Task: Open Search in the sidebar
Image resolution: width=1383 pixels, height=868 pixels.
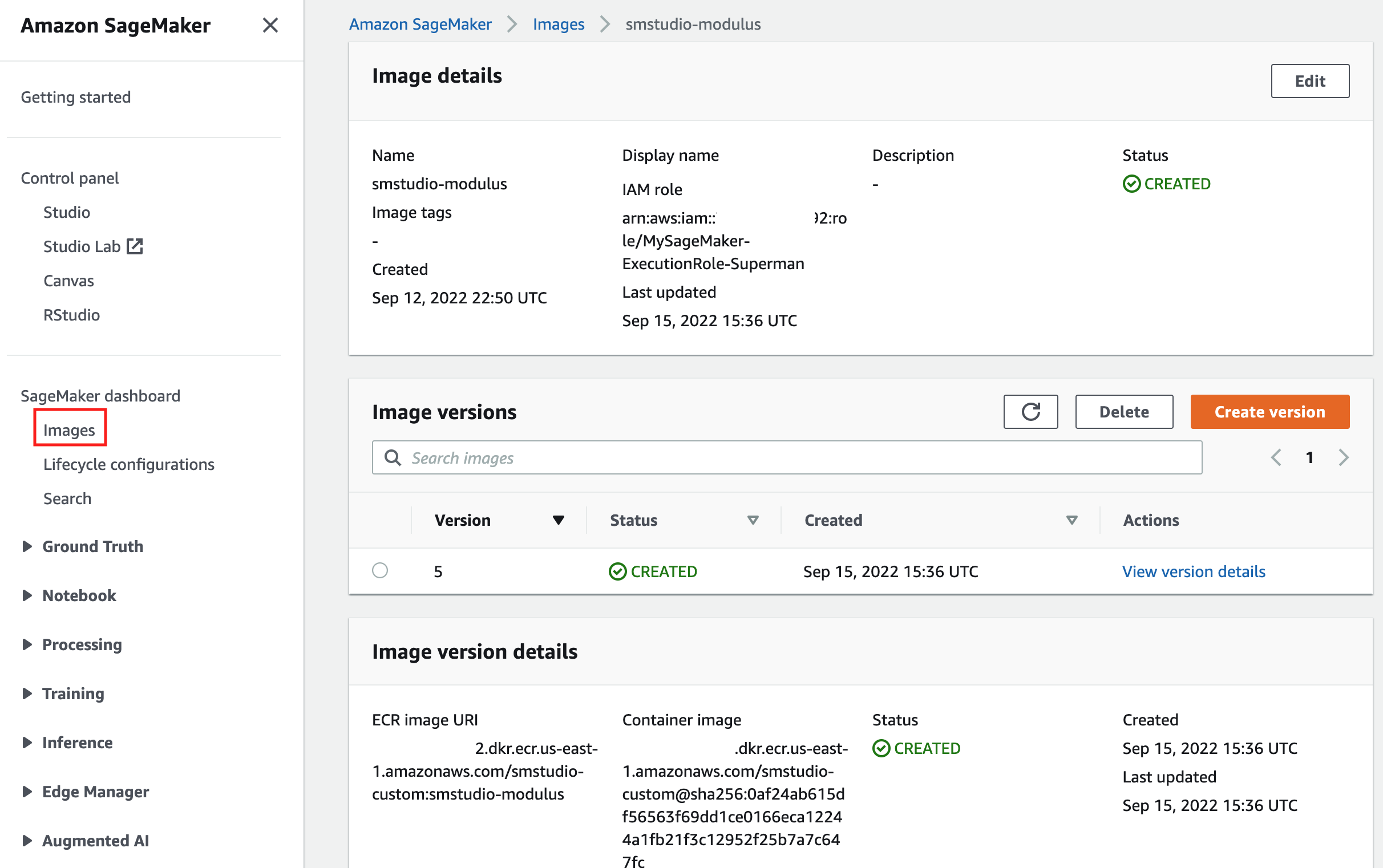Action: 67,498
